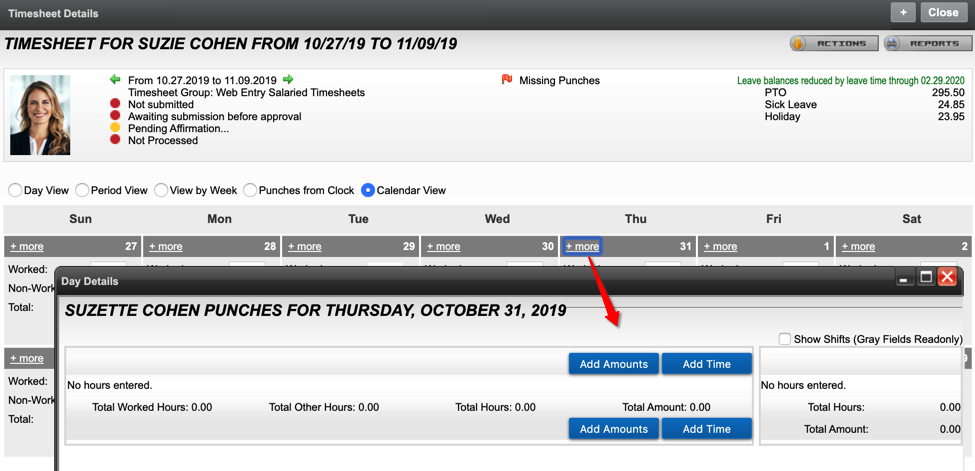Select View by Week radio button

click(161, 190)
